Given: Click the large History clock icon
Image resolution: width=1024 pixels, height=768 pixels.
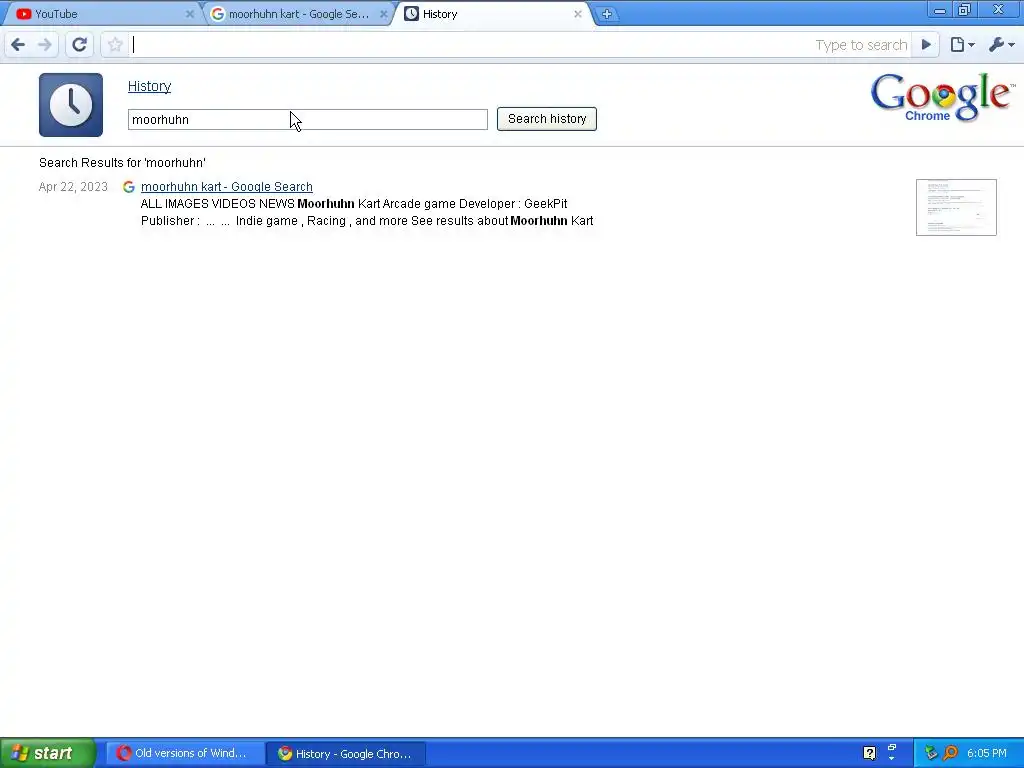Looking at the screenshot, I should click(71, 104).
